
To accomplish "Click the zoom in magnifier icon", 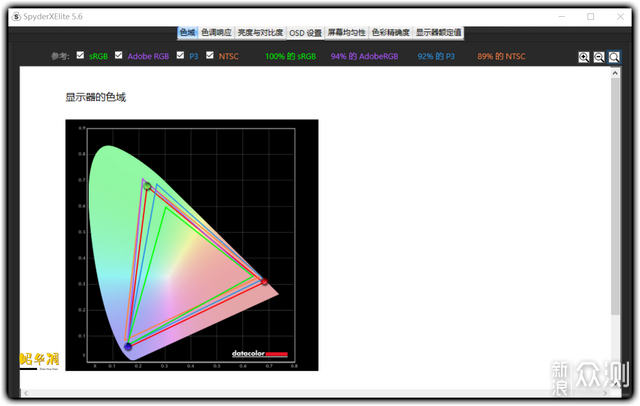I will (584, 57).
